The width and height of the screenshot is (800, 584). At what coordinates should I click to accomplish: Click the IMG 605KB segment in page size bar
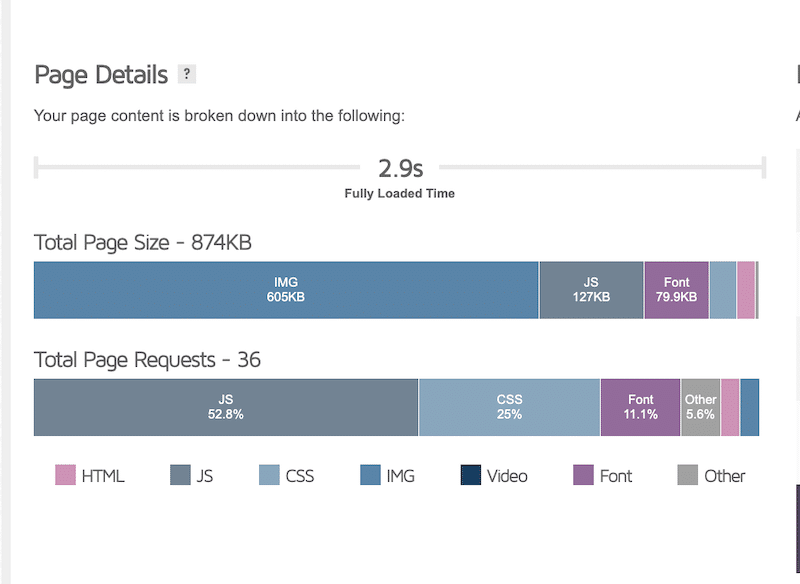pyautogui.click(x=286, y=290)
